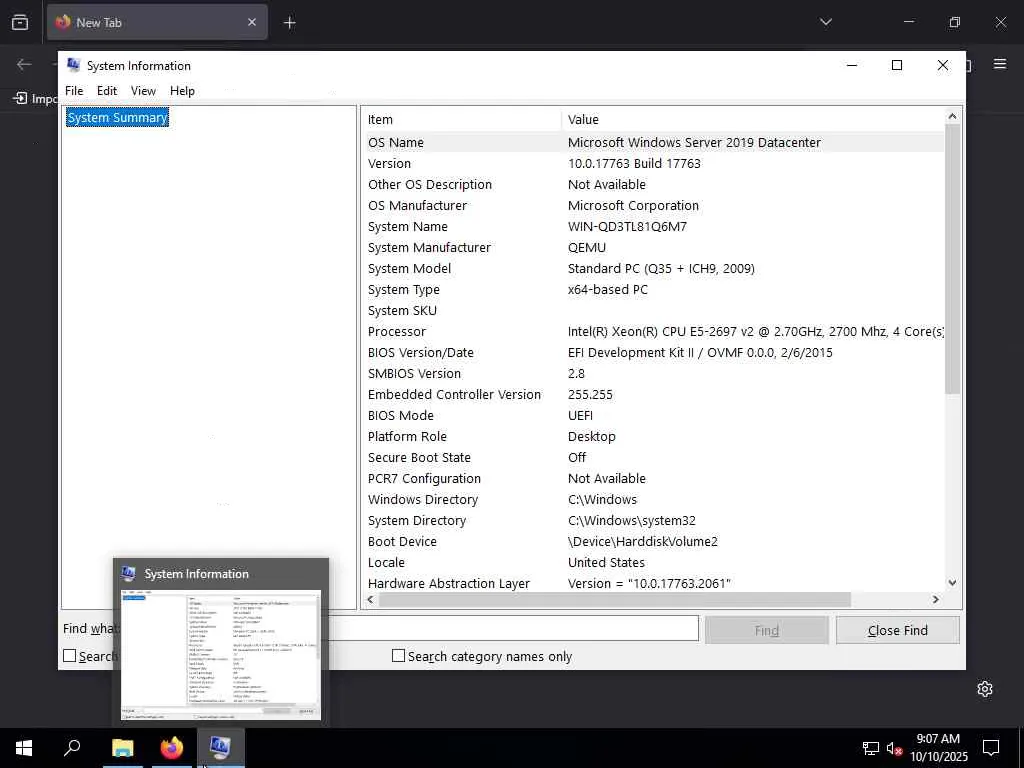Image resolution: width=1024 pixels, height=768 pixels.
Task: Open the network status tray icon
Action: pyautogui.click(x=870, y=748)
